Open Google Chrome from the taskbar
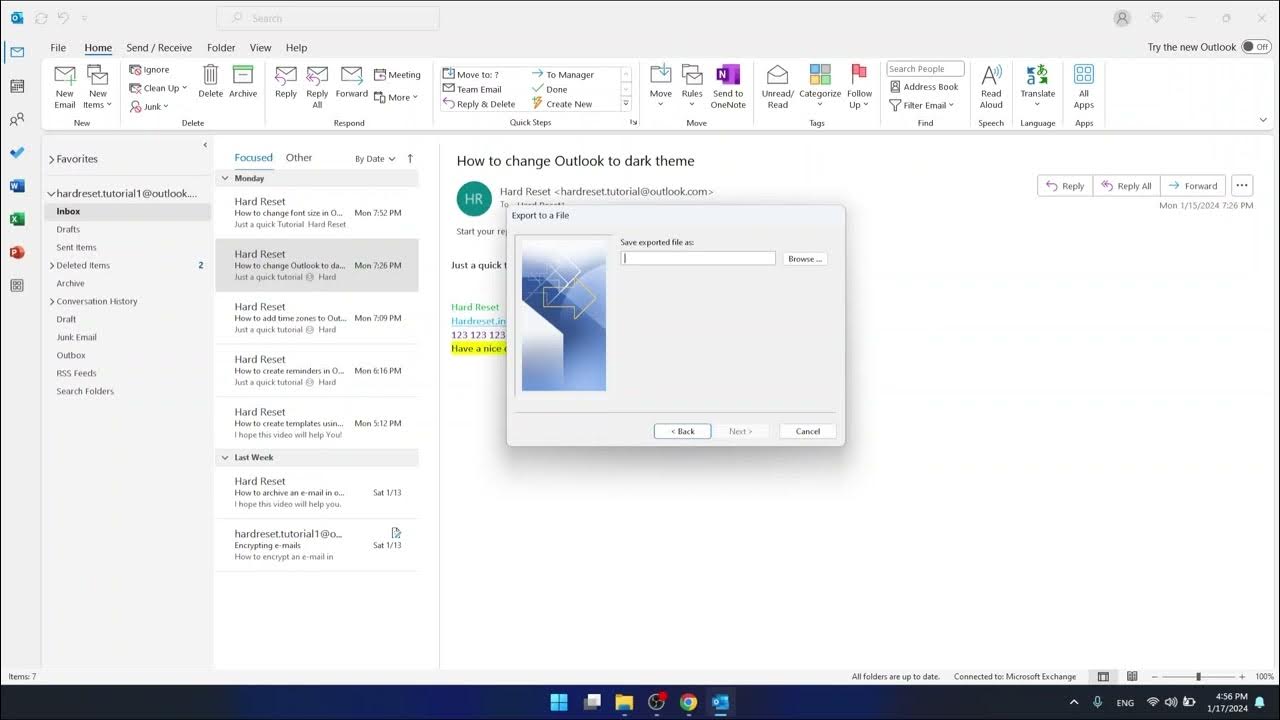 688,703
